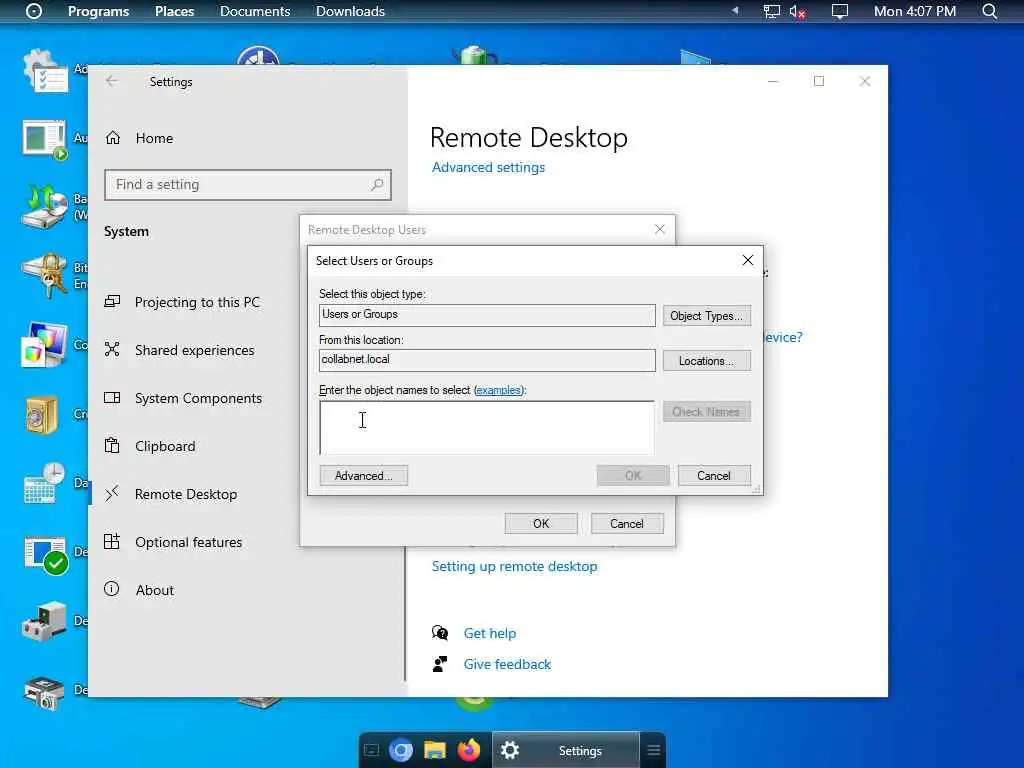This screenshot has height=768, width=1024.
Task: Click the Settings task in dock
Action: coord(566,750)
